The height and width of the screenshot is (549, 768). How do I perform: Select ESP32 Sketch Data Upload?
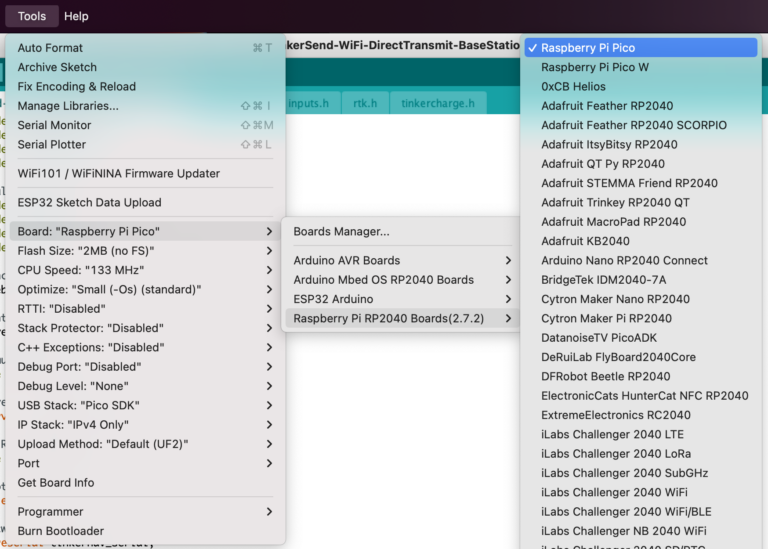click(145, 202)
